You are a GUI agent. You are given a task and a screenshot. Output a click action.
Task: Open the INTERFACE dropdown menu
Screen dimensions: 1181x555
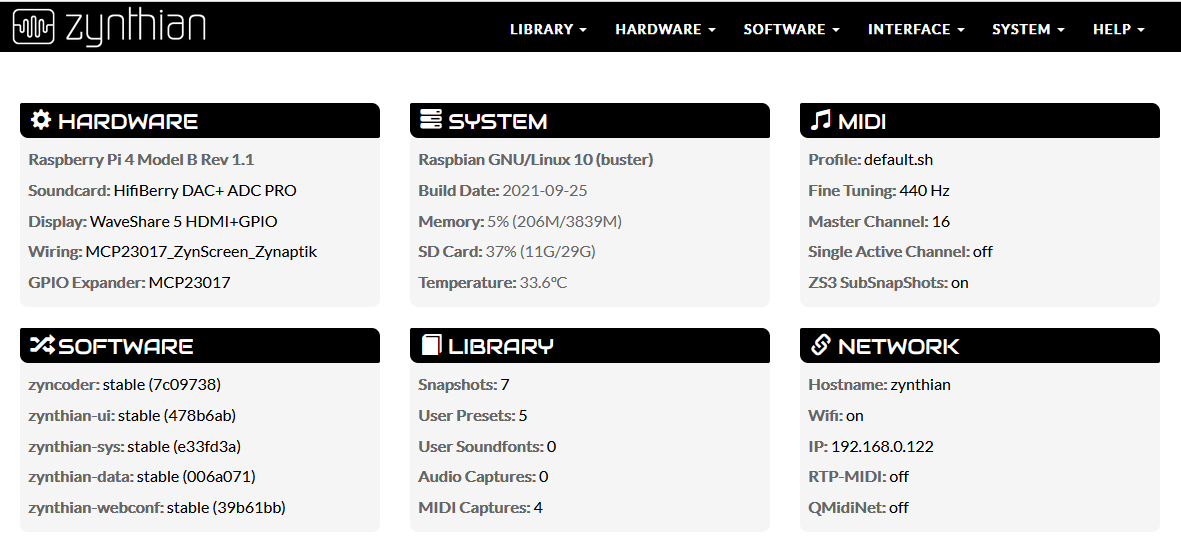coord(916,29)
